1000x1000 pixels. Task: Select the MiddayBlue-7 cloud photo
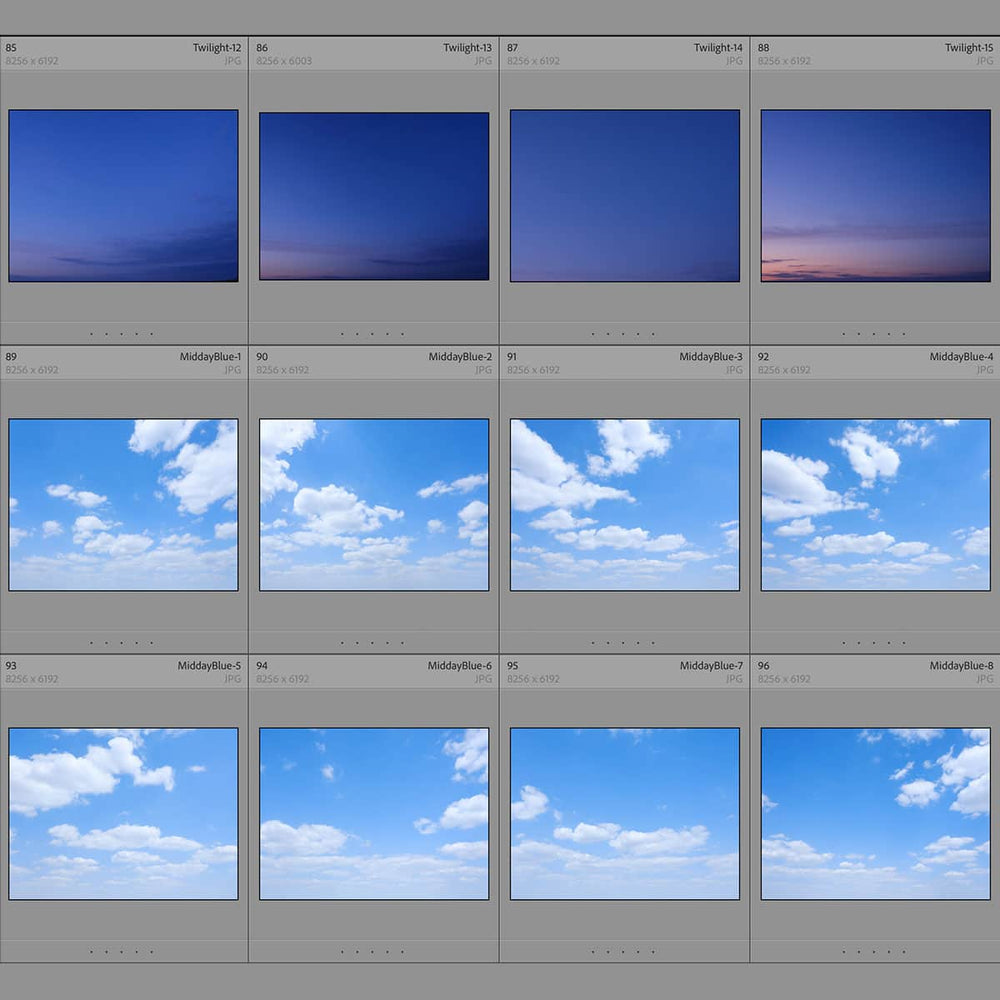click(625, 813)
